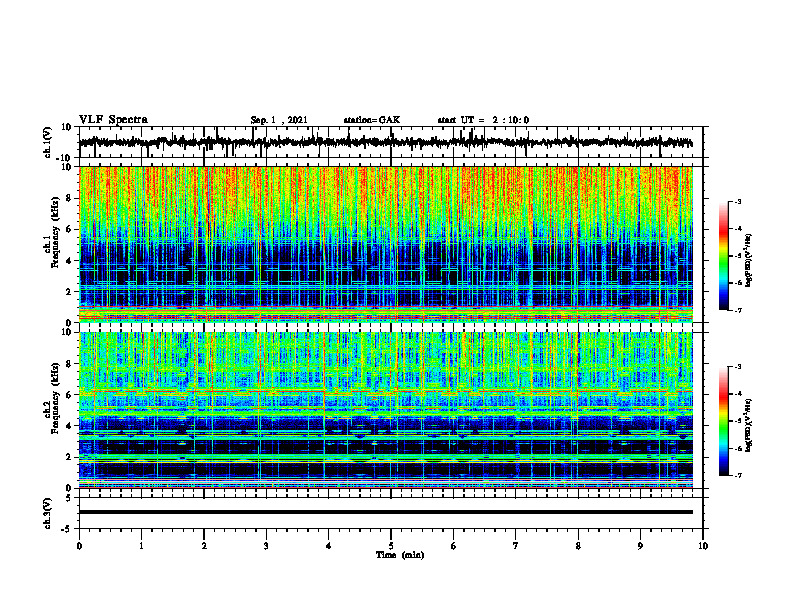Click the '6' kHz tick on the ch.2 frequency axis
The width and height of the screenshot is (792, 612).
[70, 395]
